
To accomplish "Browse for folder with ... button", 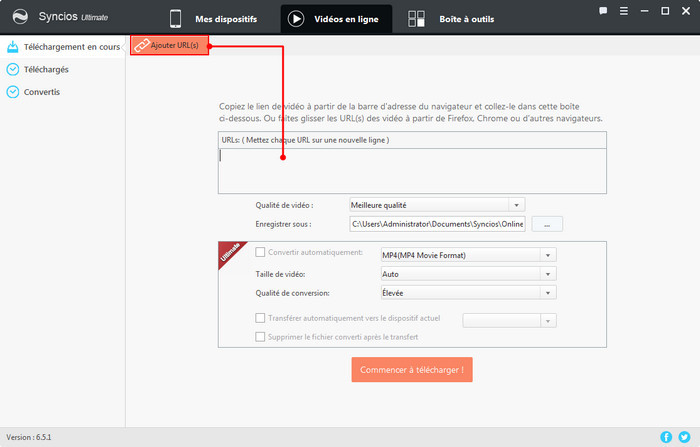I will tap(547, 224).
